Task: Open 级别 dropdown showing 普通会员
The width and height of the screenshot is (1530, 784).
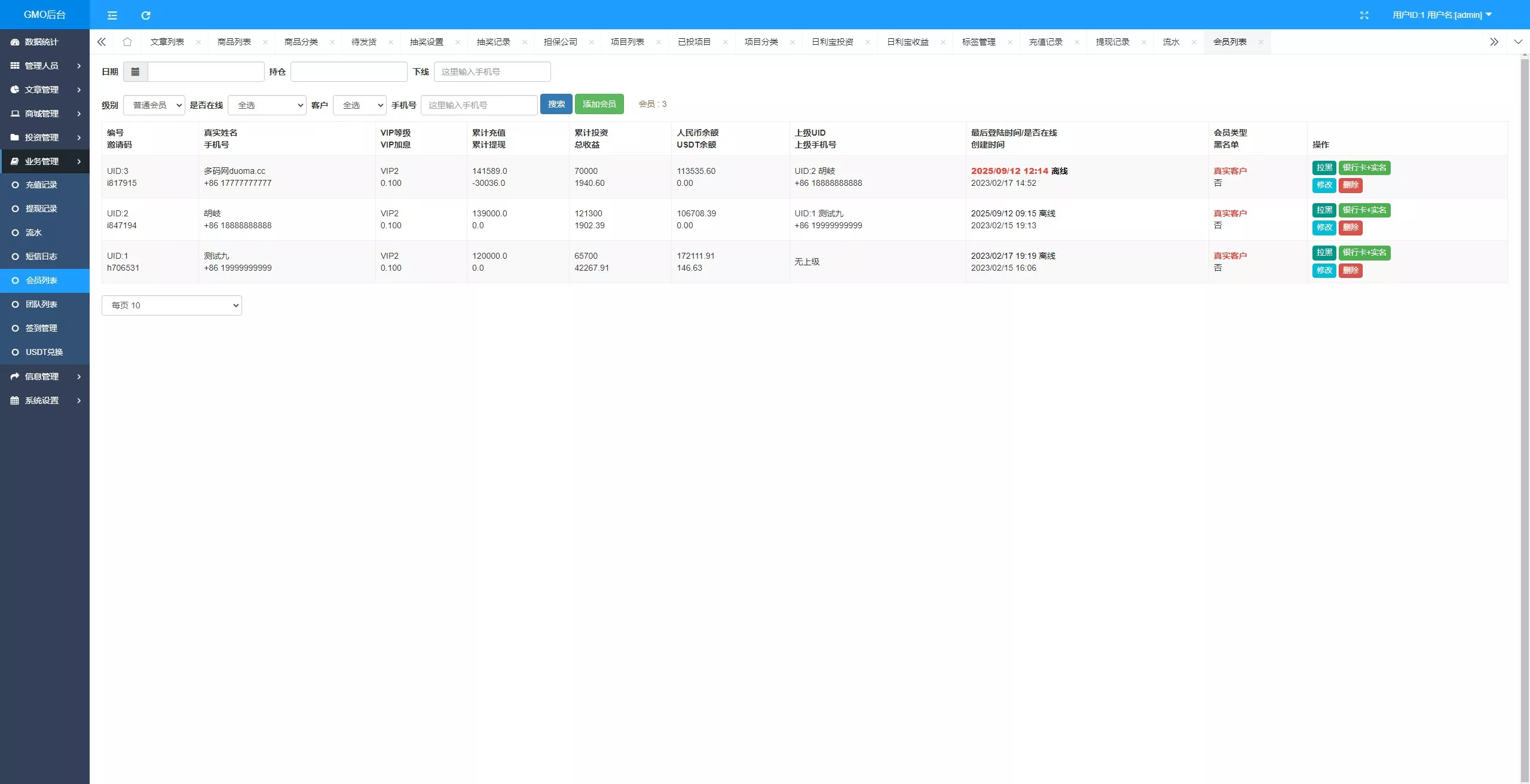Action: (154, 105)
